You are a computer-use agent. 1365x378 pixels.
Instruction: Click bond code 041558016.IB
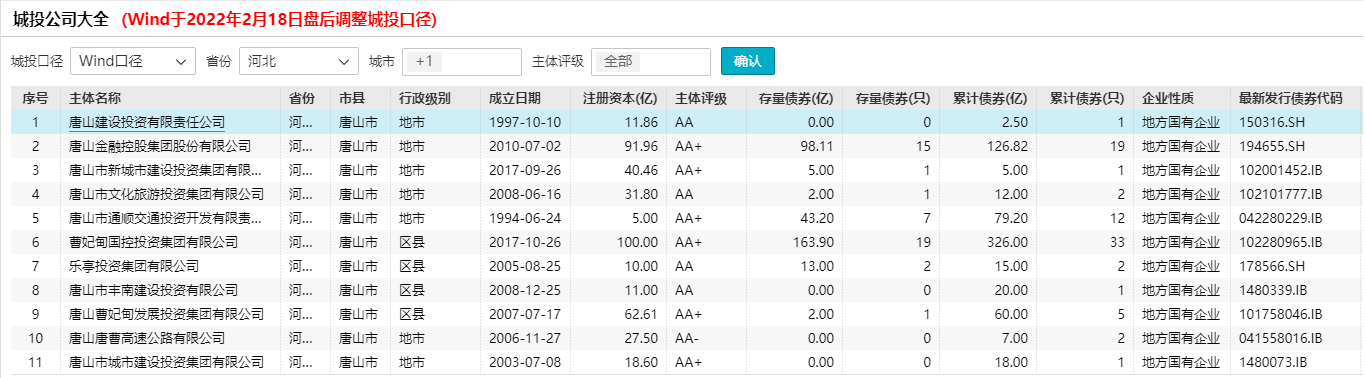1280,338
